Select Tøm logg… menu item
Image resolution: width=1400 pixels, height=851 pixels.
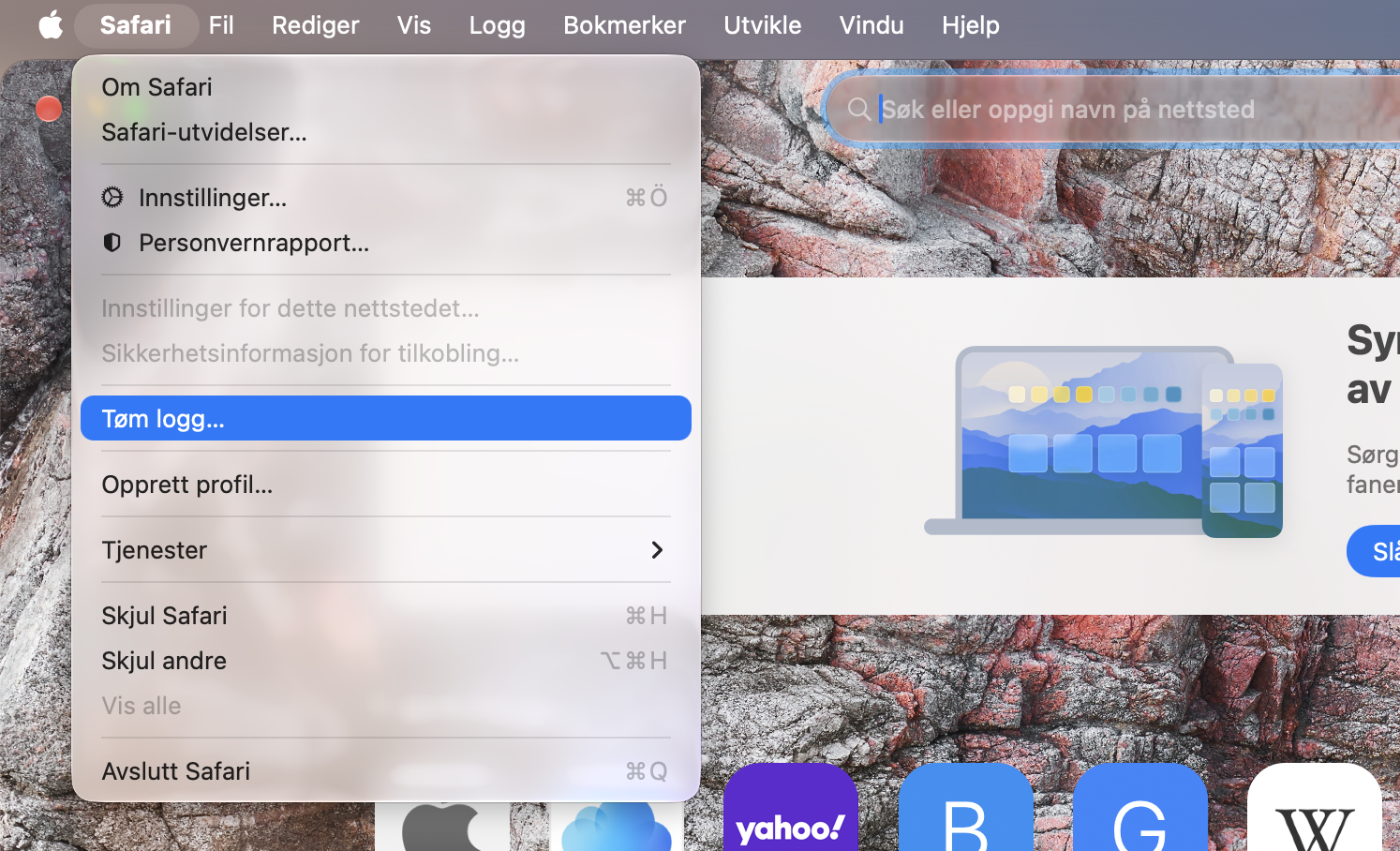coord(386,418)
